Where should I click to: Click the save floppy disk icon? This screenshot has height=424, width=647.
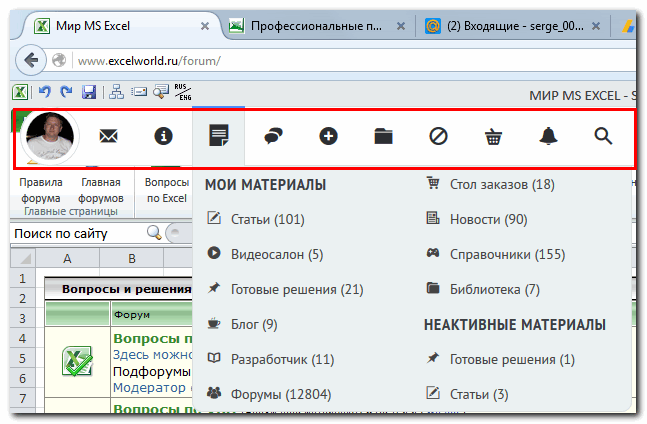point(89,92)
